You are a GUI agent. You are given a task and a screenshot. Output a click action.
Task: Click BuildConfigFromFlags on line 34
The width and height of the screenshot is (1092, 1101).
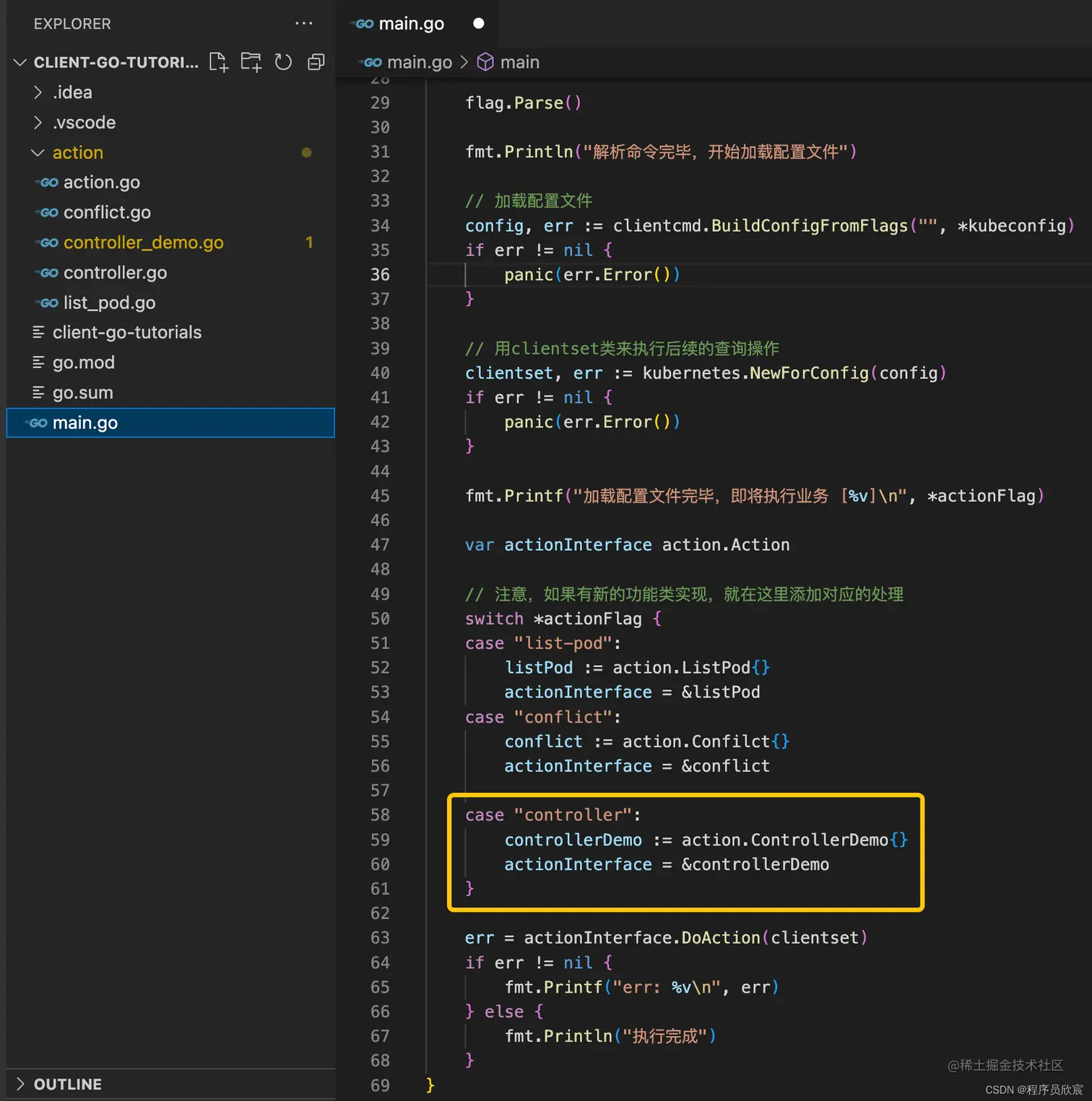coord(810,226)
